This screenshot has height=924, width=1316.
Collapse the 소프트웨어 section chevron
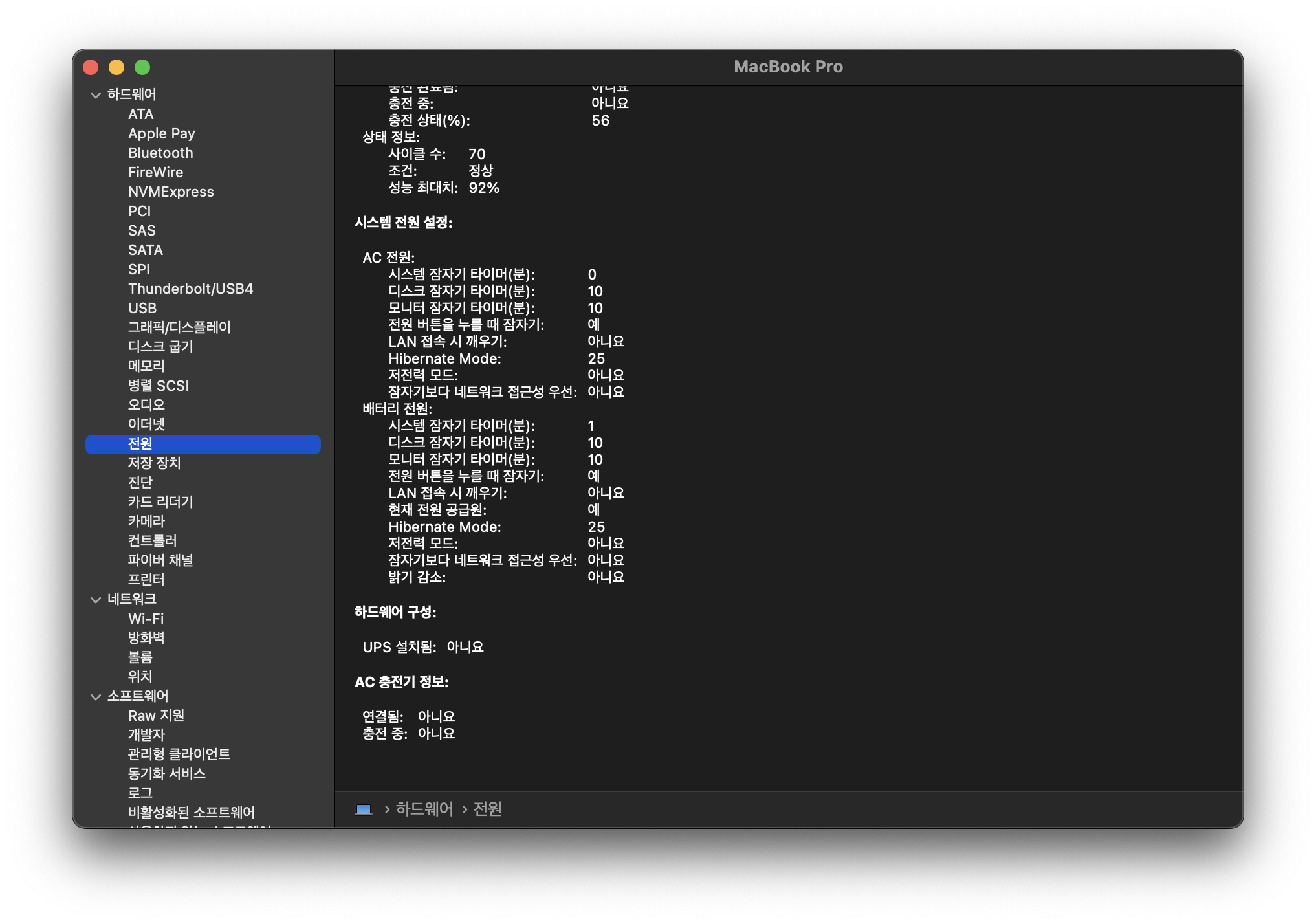click(96, 697)
